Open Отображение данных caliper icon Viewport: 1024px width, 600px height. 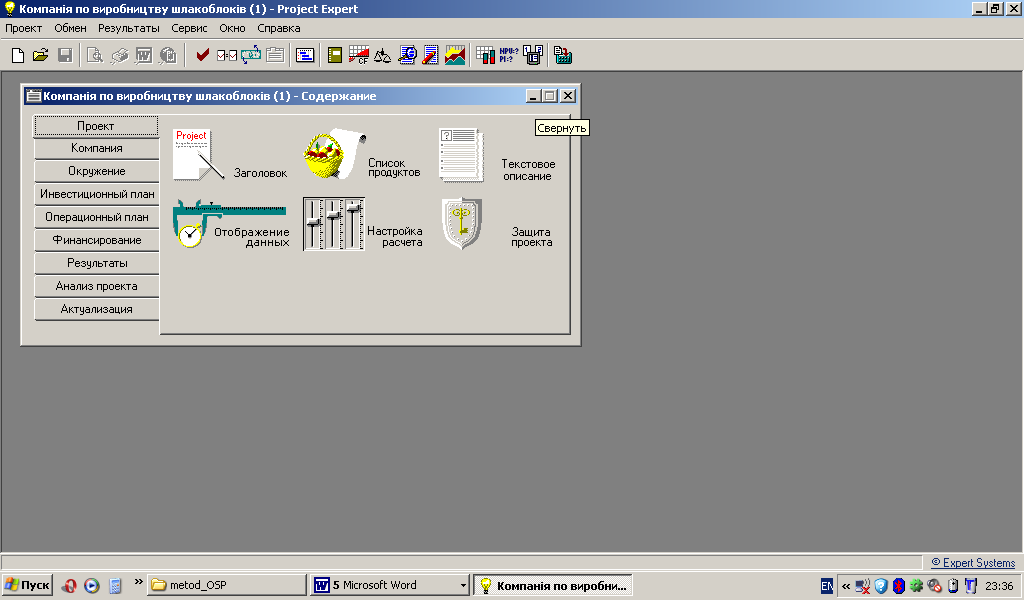pos(229,223)
